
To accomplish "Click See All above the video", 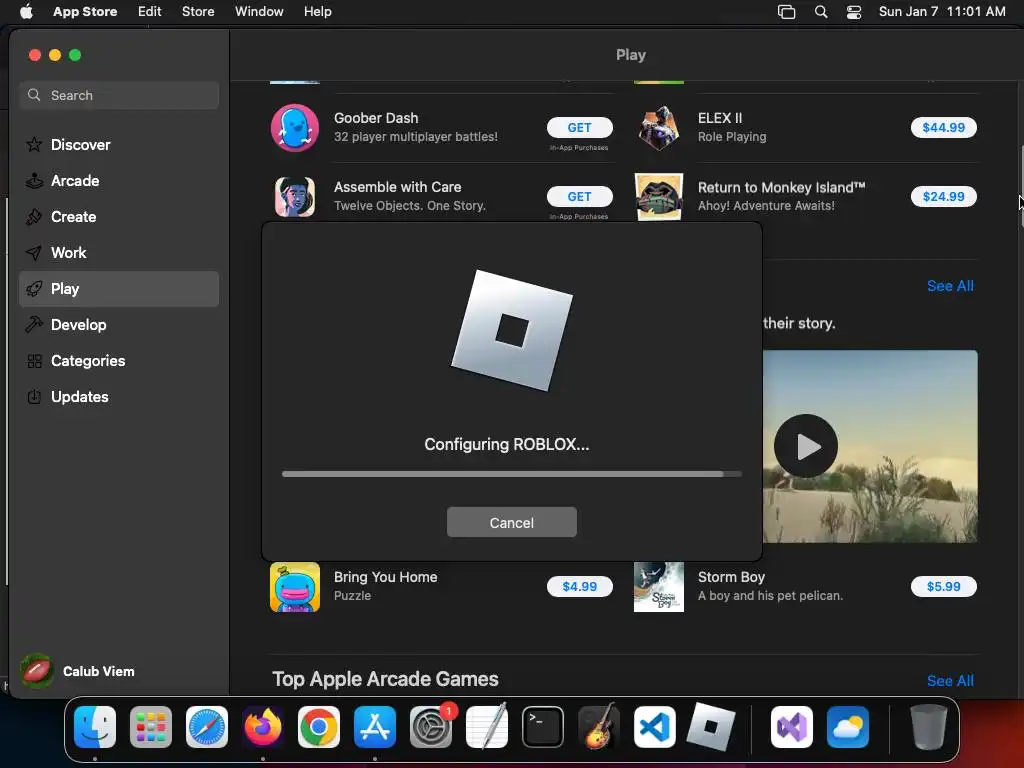I will coord(950,286).
